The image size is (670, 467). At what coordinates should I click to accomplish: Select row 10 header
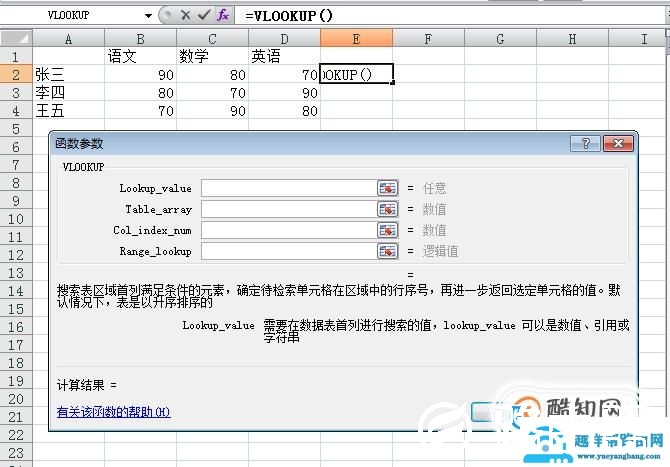click(x=16, y=219)
